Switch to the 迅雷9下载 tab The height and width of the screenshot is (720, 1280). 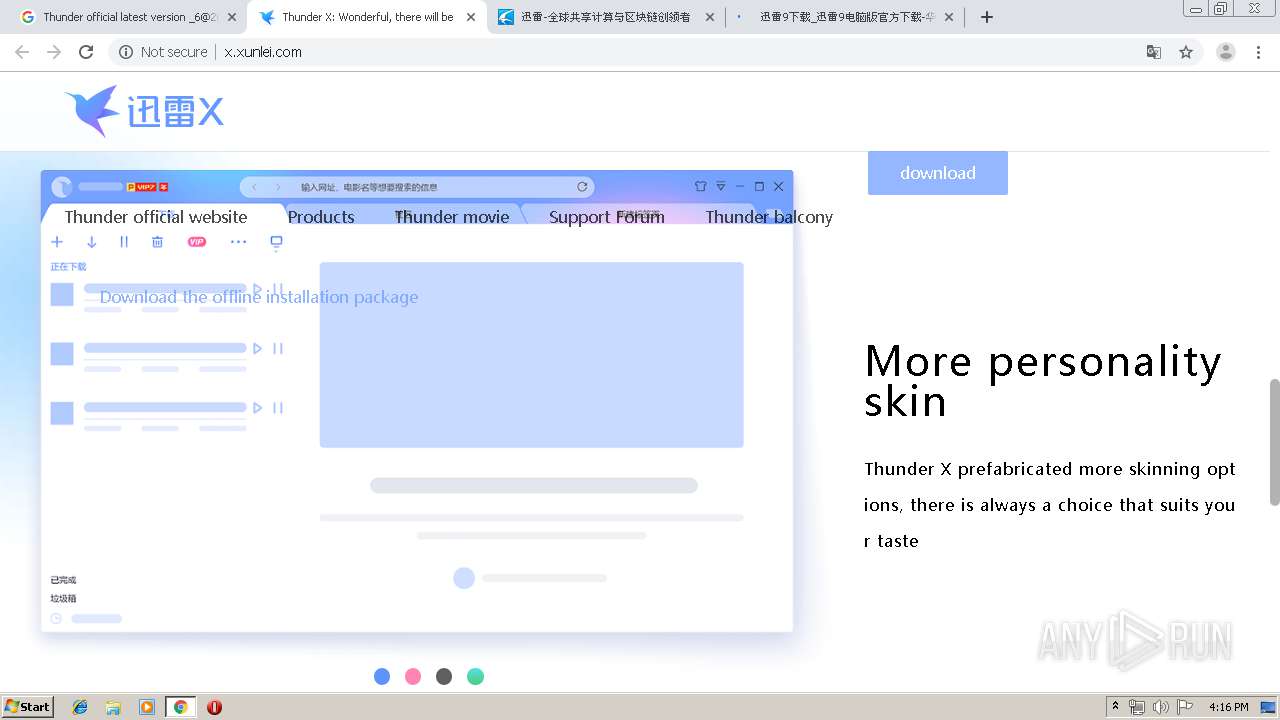tap(843, 17)
